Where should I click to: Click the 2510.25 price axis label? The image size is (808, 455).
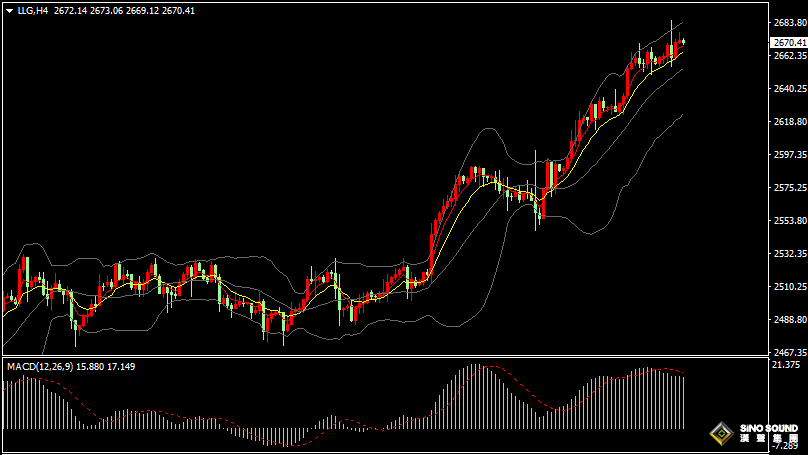[x=788, y=287]
